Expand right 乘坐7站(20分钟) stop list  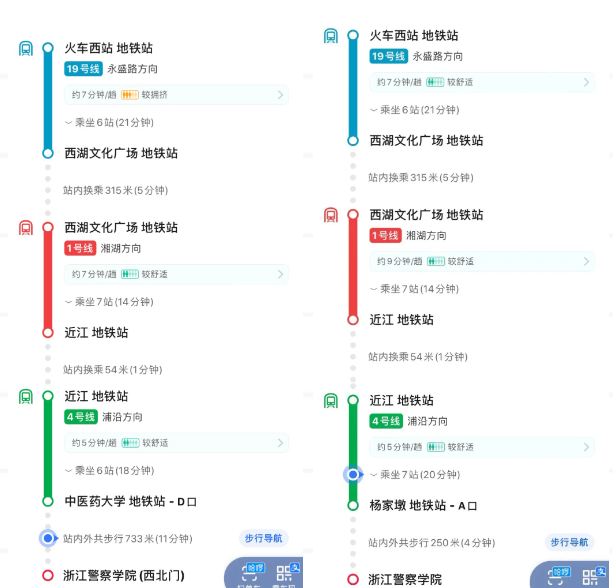click(x=415, y=475)
